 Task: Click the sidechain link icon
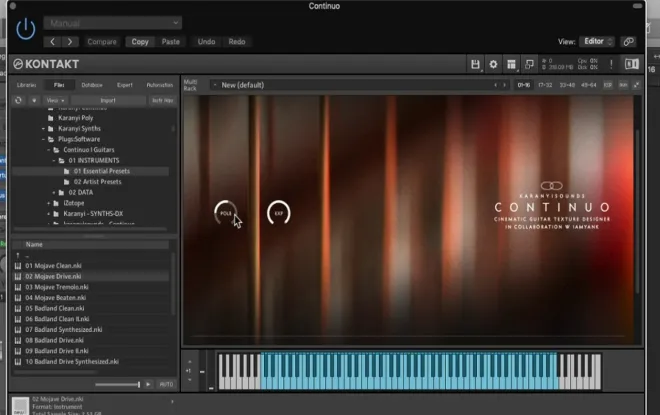[x=628, y=41]
